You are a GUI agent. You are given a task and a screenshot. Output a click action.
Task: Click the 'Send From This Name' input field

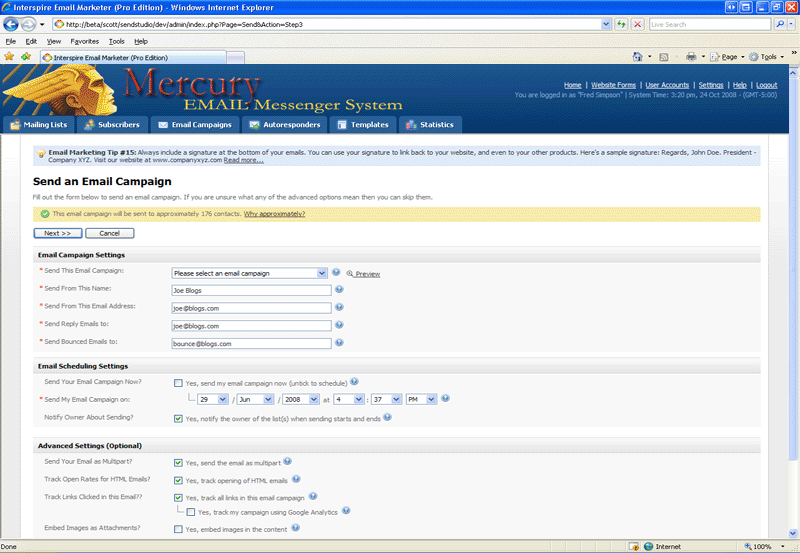[x=252, y=290]
